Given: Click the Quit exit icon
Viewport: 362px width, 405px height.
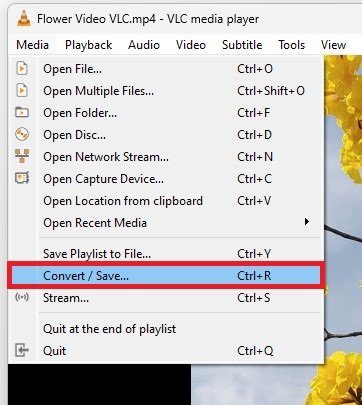Looking at the screenshot, I should click(x=22, y=350).
